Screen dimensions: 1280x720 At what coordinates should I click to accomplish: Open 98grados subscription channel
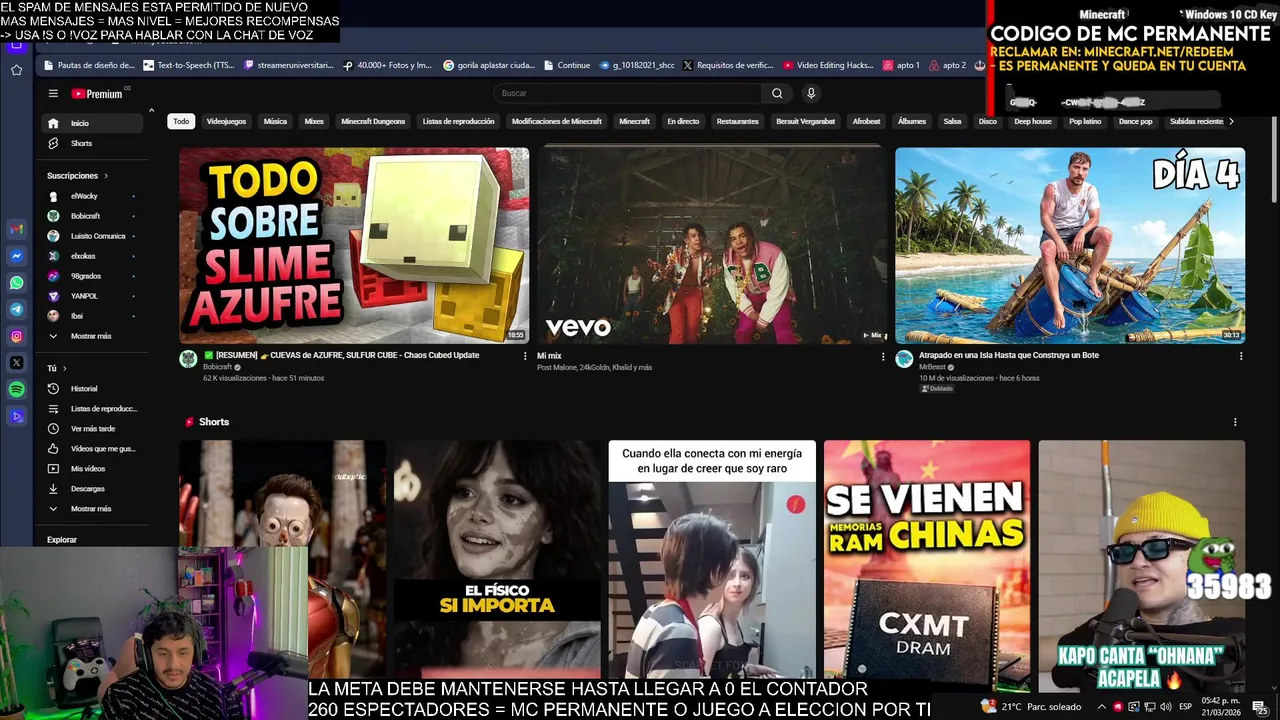92,276
